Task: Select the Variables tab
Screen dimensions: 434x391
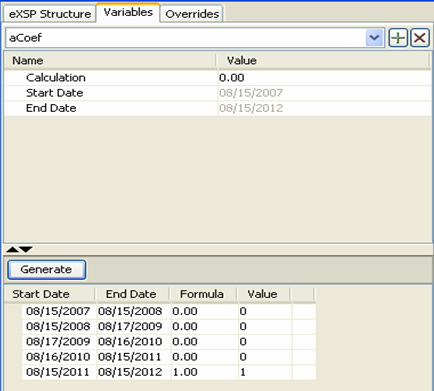Action: (x=128, y=13)
